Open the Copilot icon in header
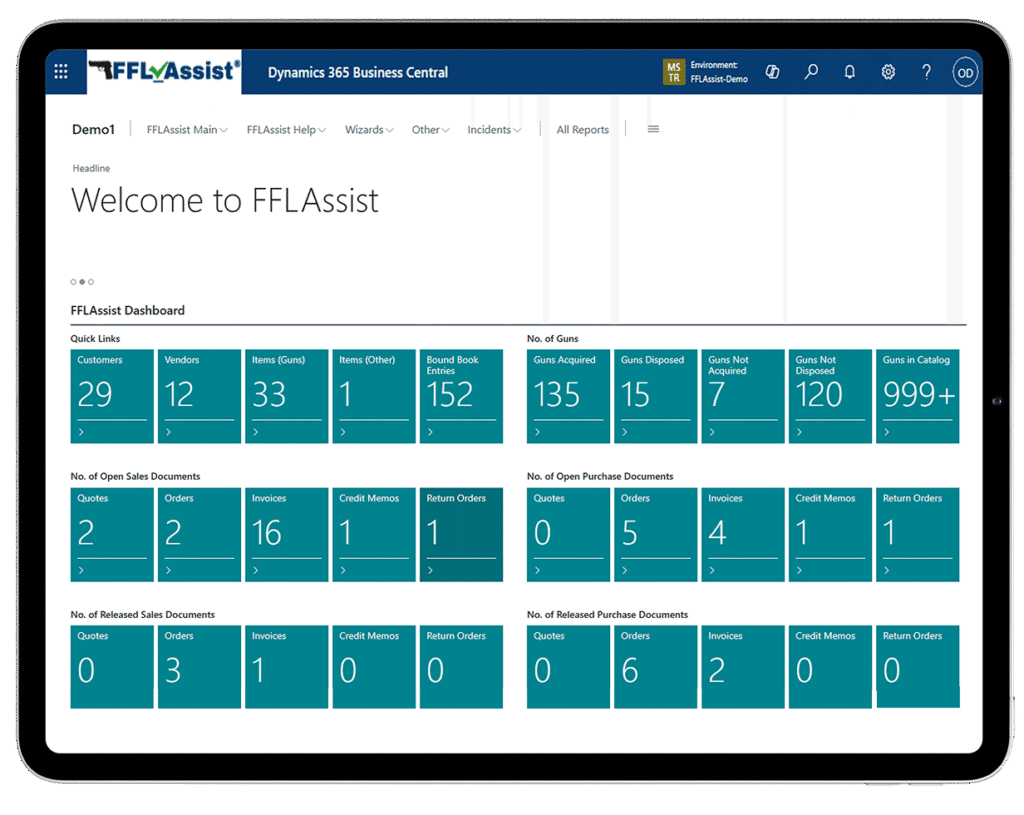 coord(772,72)
